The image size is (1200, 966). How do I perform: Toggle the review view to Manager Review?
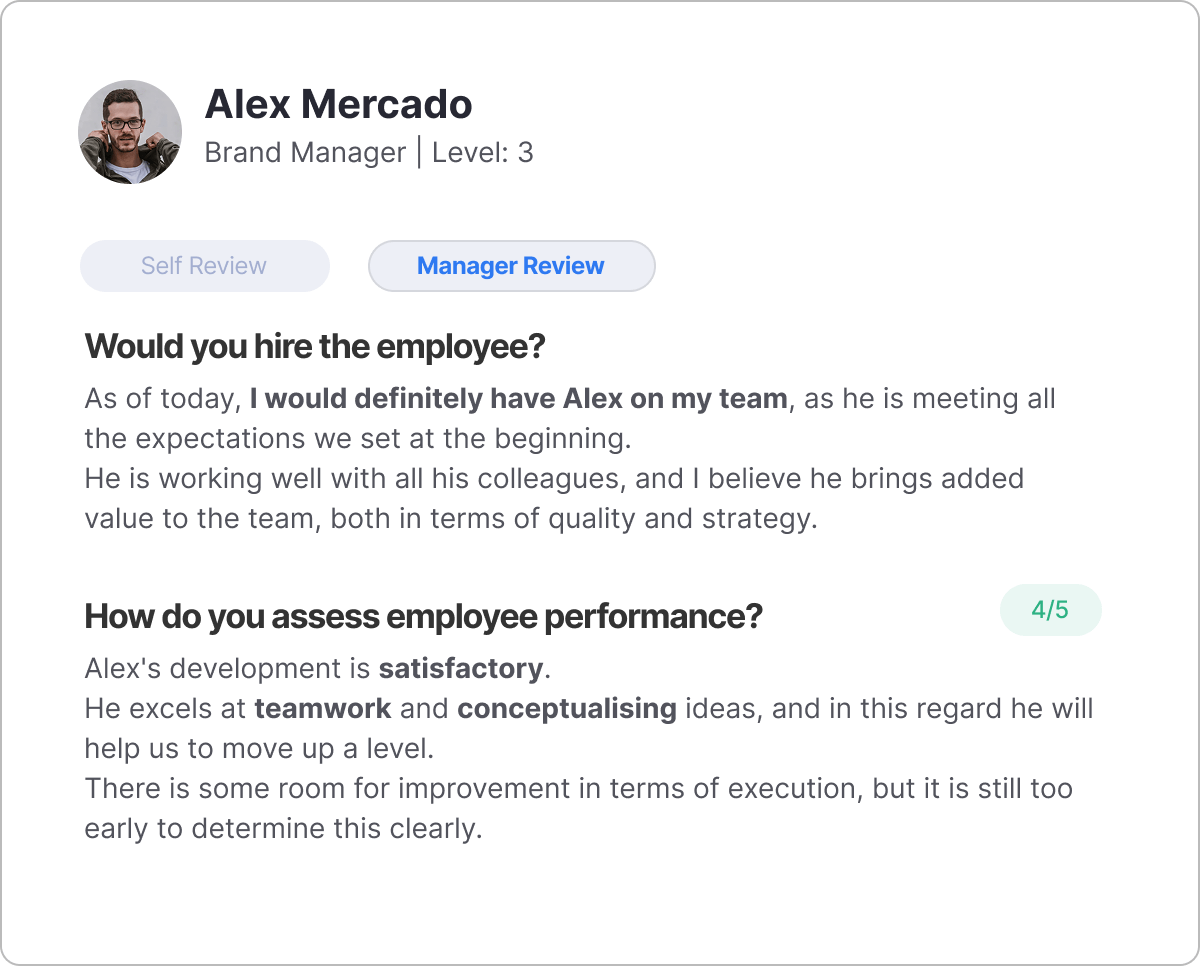click(x=511, y=265)
